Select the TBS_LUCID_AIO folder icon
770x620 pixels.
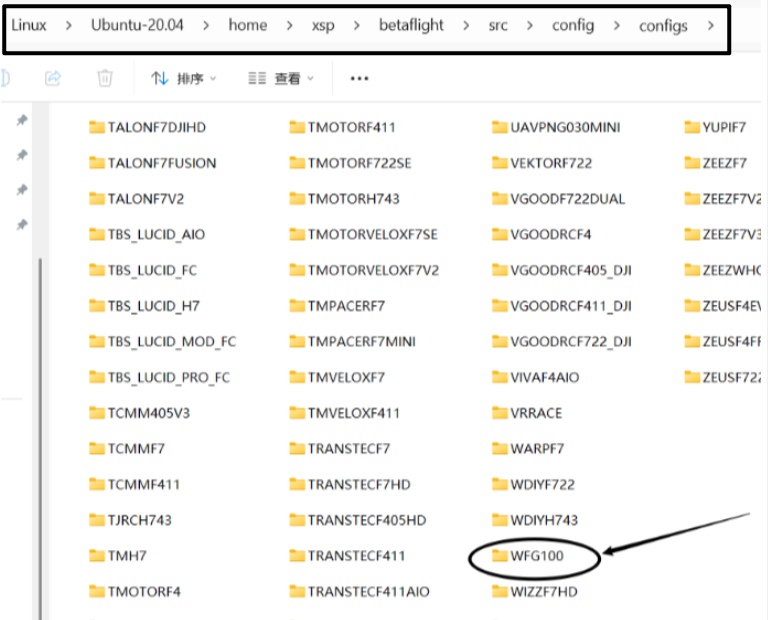[x=97, y=235]
